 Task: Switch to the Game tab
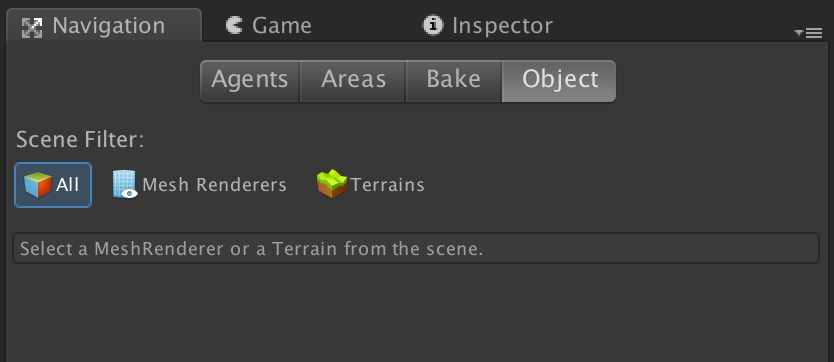click(x=270, y=26)
